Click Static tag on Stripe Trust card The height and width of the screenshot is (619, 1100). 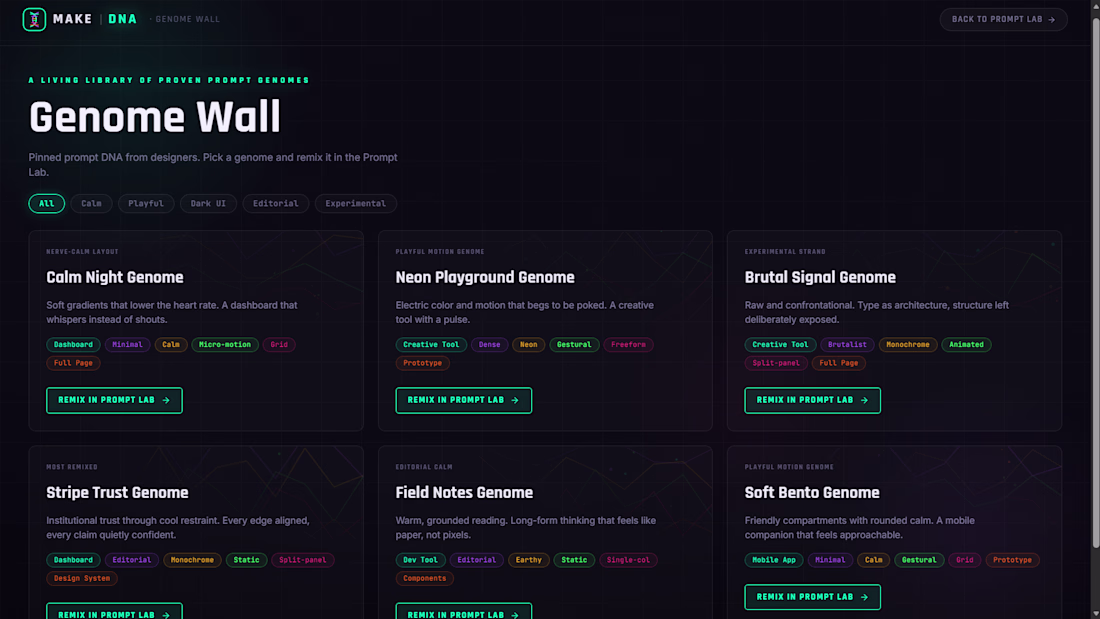(x=246, y=560)
